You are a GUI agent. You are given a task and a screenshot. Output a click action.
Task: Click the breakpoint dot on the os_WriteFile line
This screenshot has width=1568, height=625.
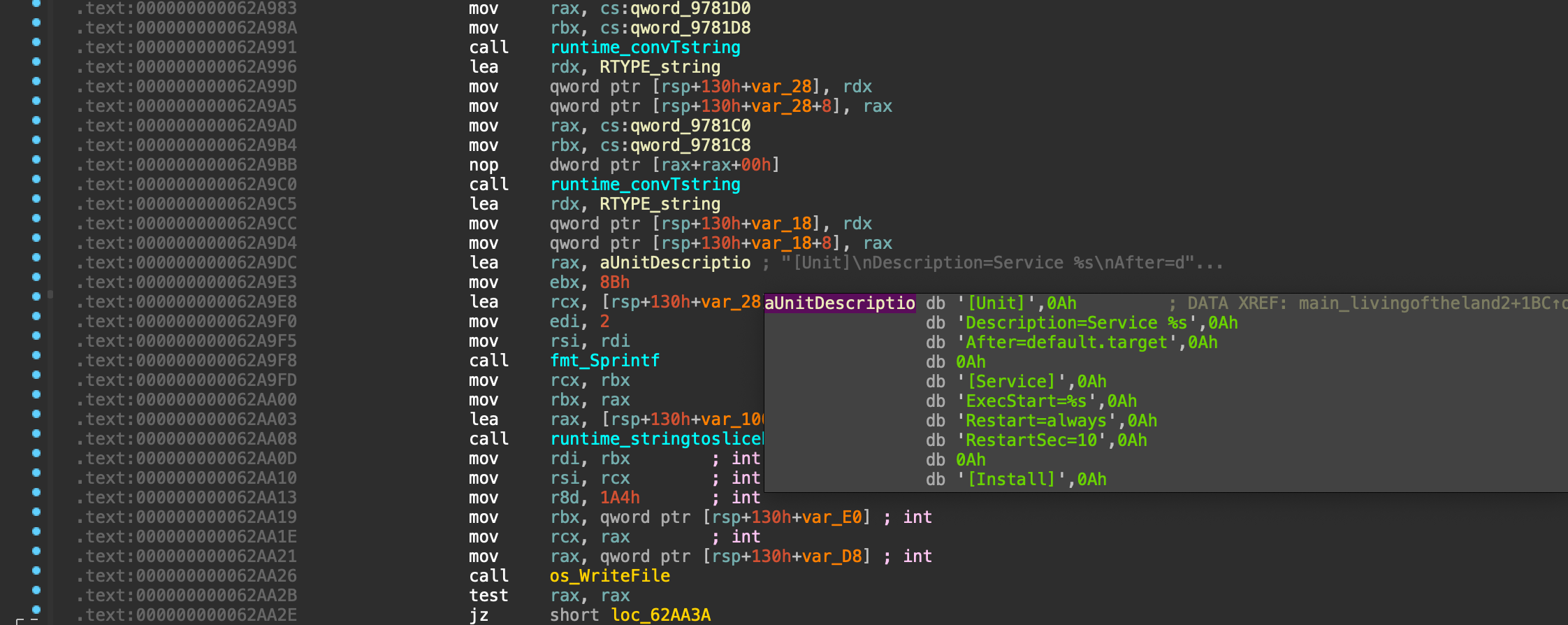tap(36, 571)
